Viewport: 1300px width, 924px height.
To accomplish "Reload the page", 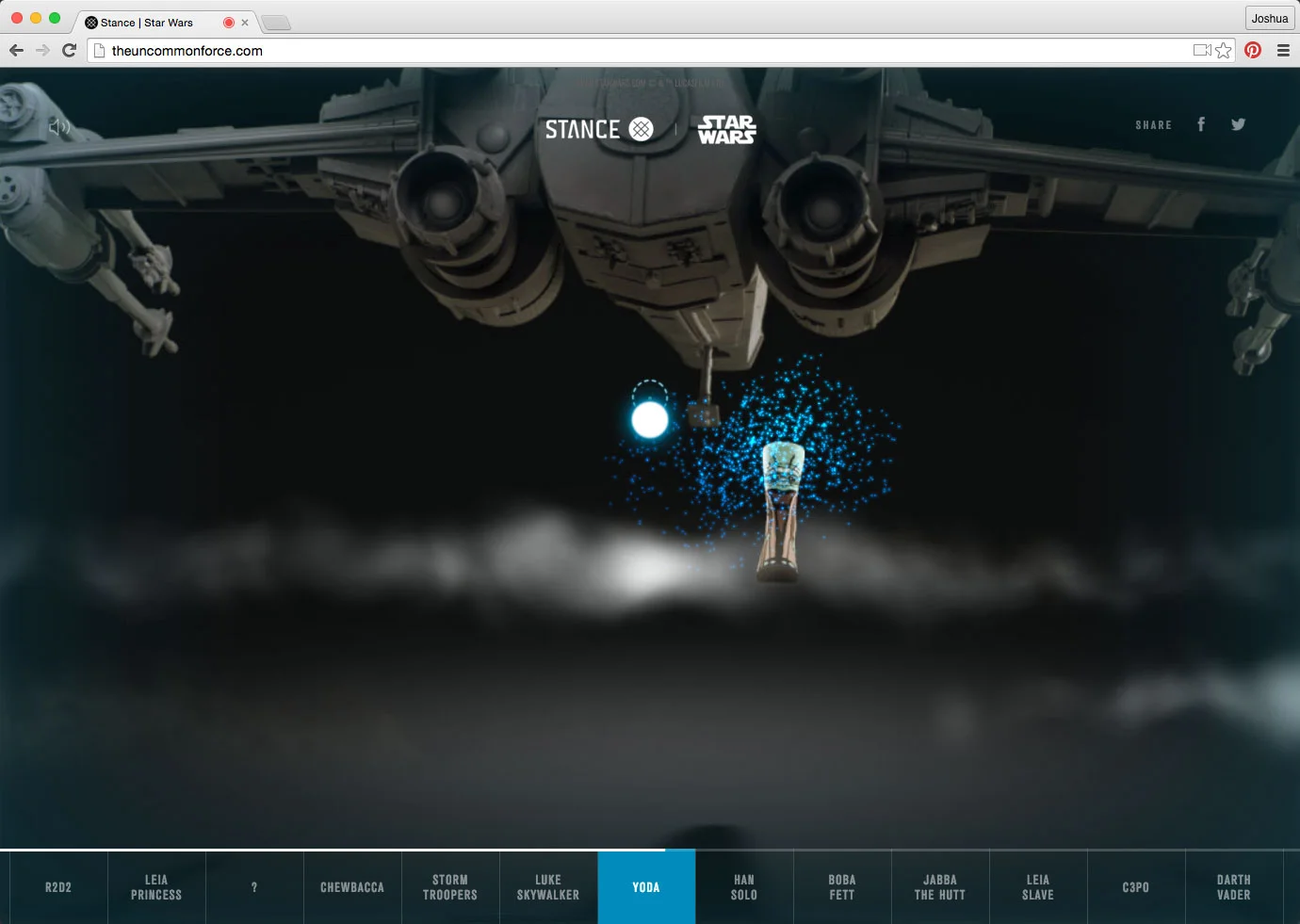I will click(69, 50).
